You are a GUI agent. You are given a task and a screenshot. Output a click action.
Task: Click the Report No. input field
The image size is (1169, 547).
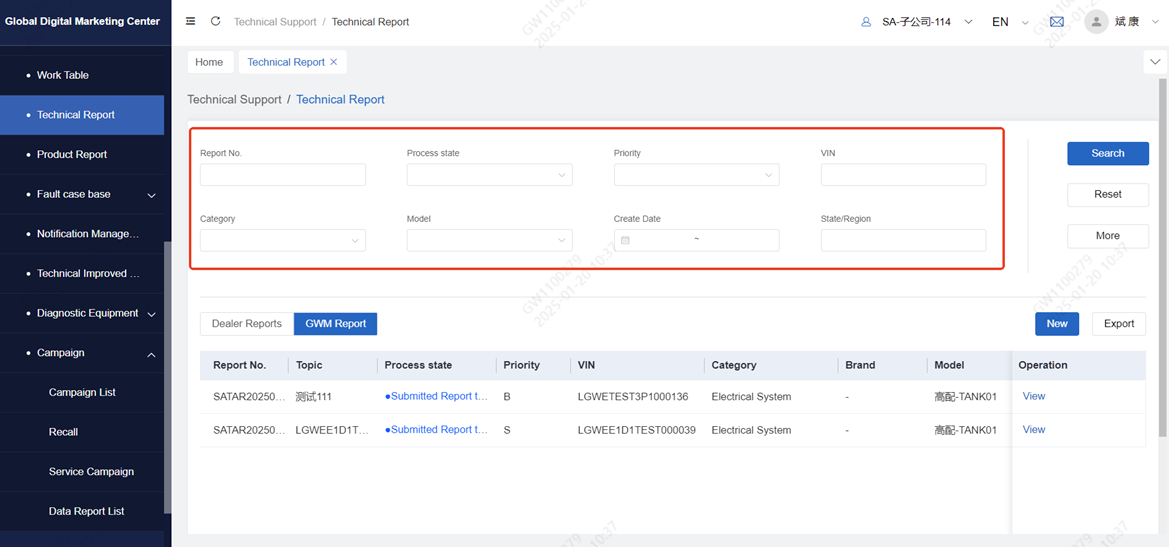[x=282, y=175]
